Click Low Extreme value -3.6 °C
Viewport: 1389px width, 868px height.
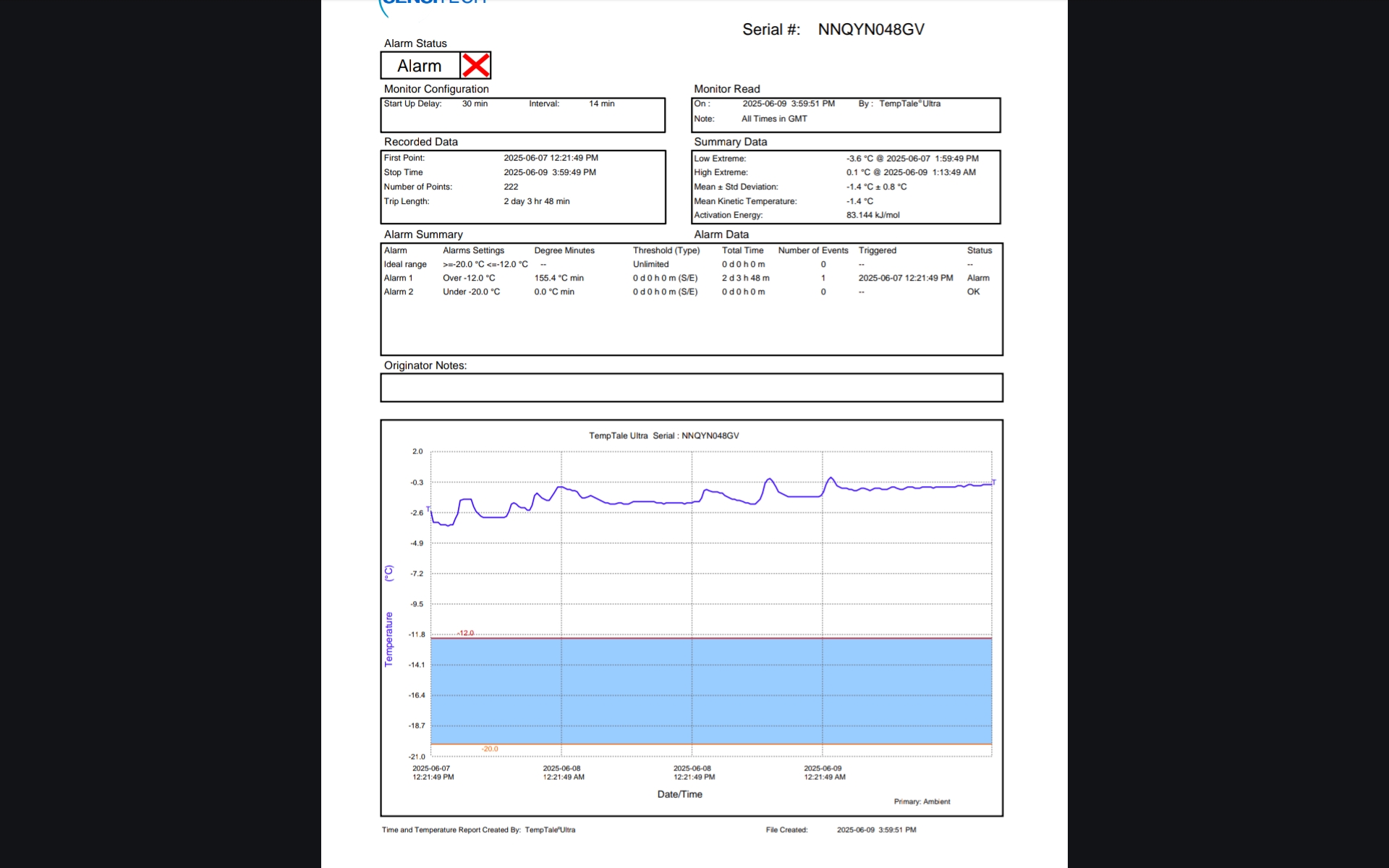tap(859, 158)
